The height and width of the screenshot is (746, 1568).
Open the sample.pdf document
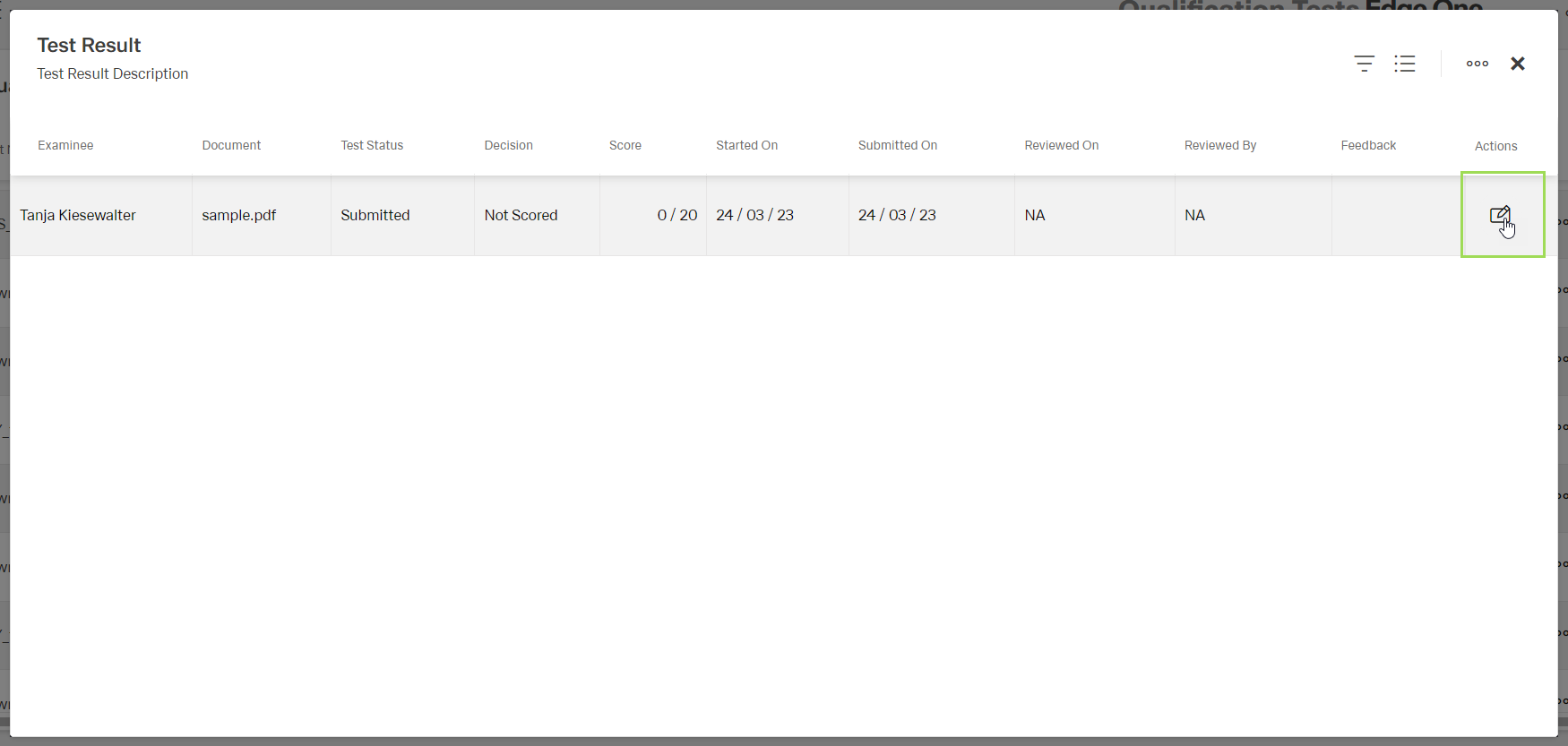(238, 215)
